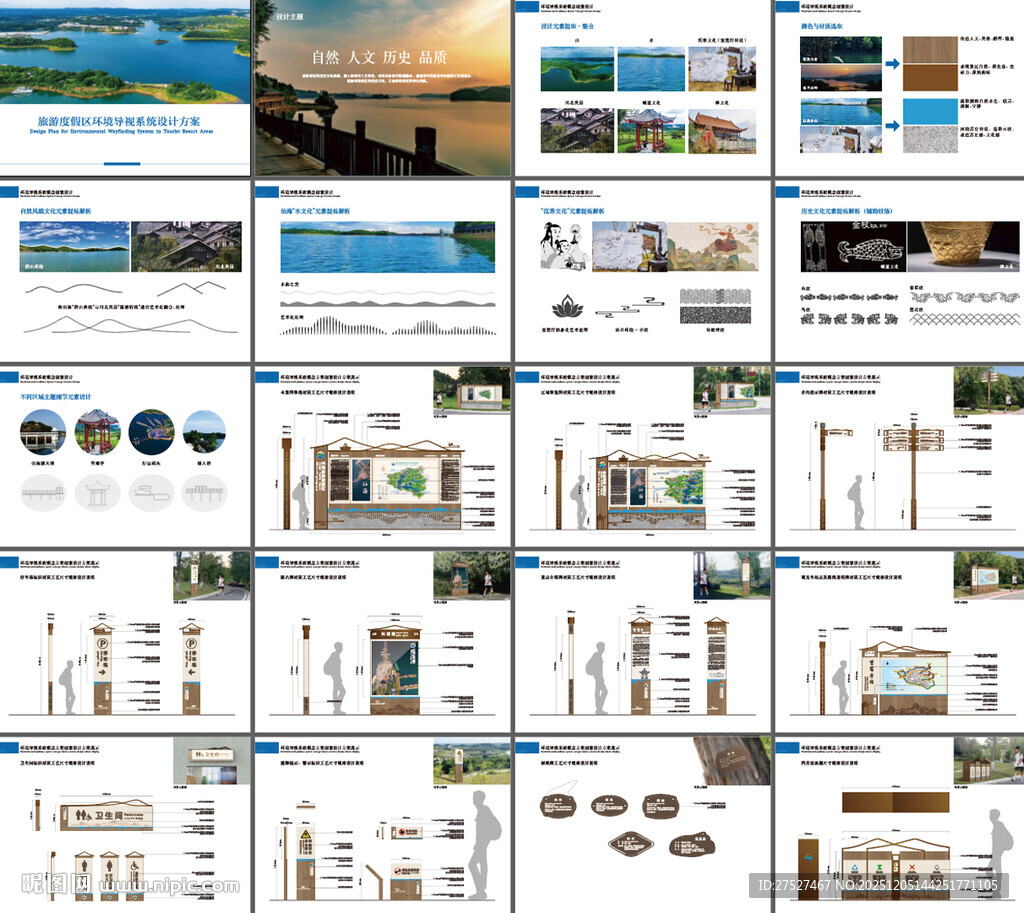
Task: Open the cover page with the aerial lake photo
Action: [x=125, y=88]
